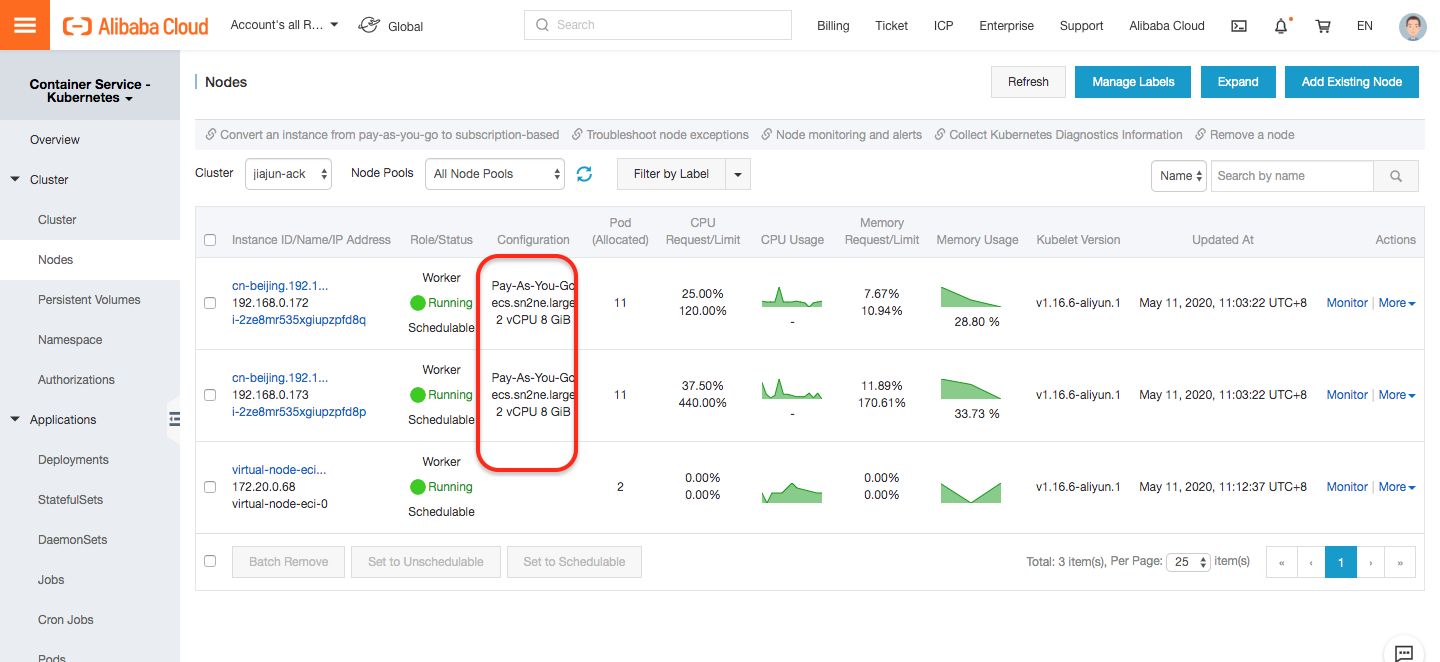Click Monitor for node 192.168.0.172
The width and height of the screenshot is (1440, 662).
[1347, 303]
